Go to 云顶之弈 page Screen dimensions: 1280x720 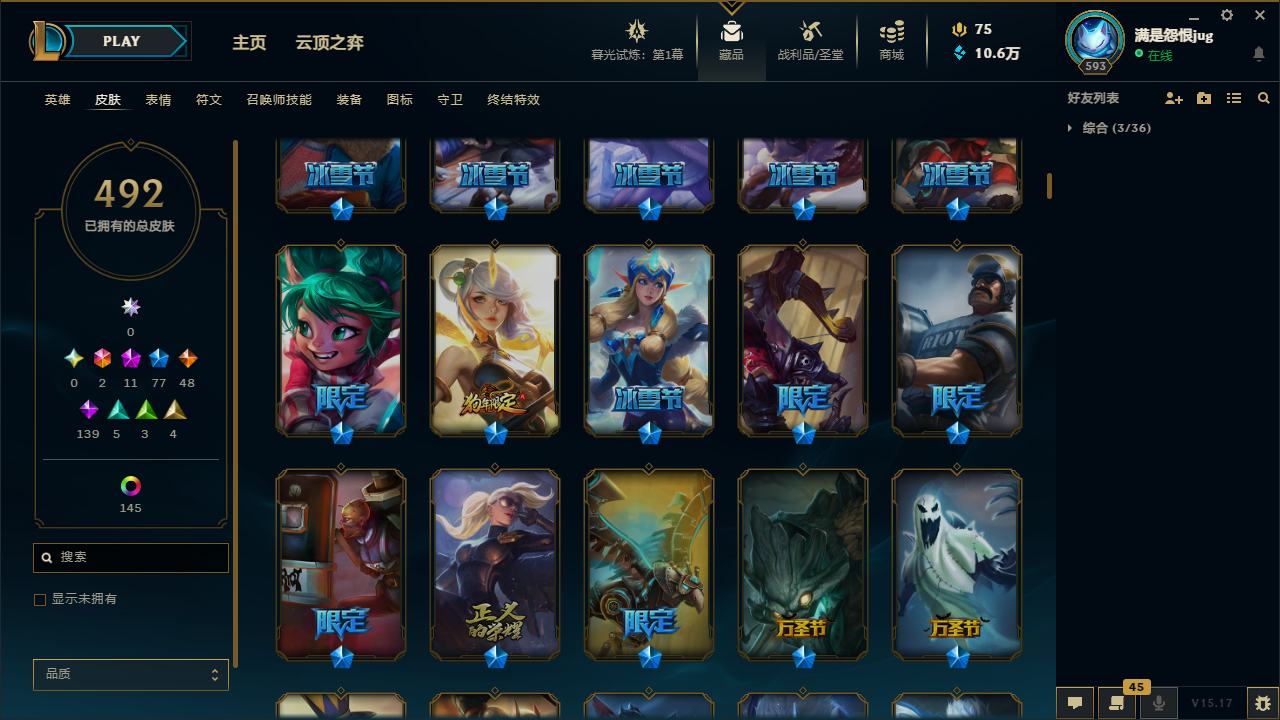point(329,42)
